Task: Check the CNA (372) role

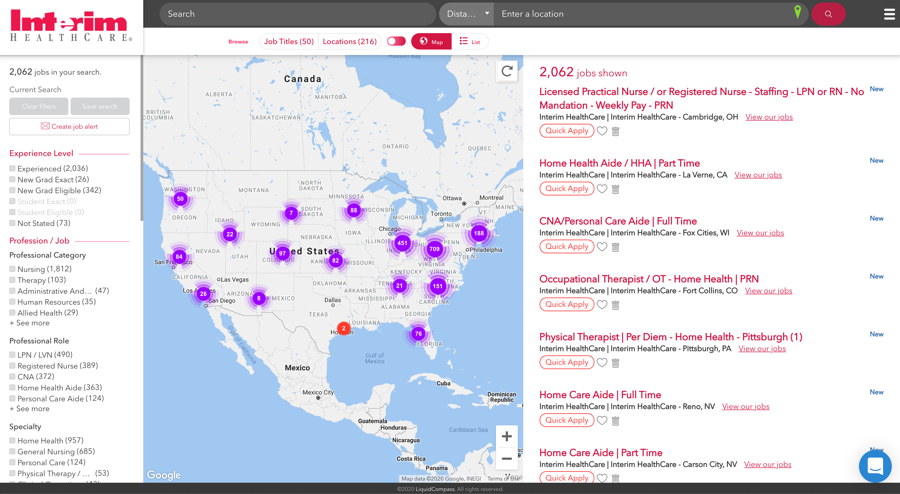Action: (12, 376)
